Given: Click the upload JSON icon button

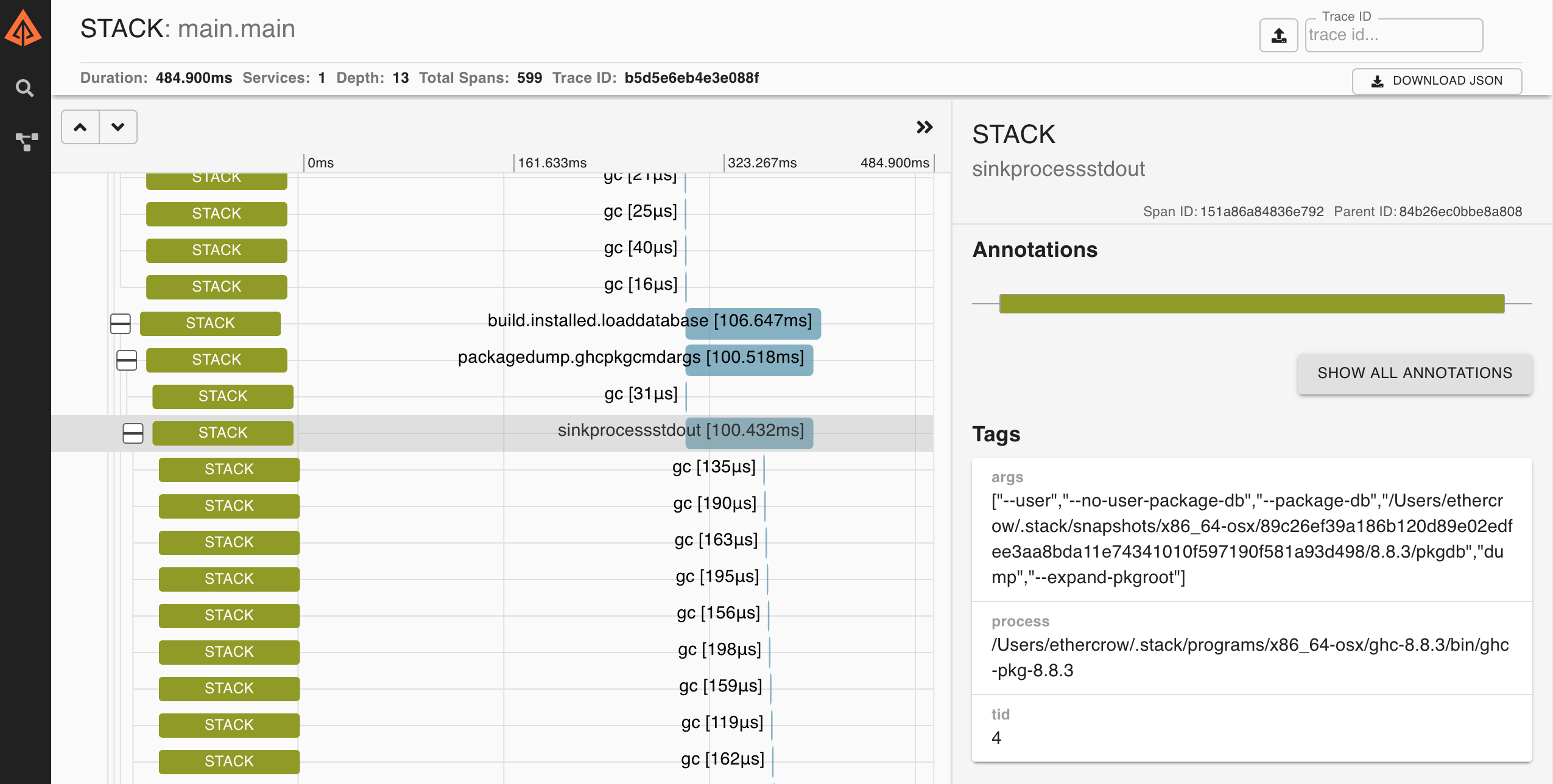Looking at the screenshot, I should click(1278, 36).
